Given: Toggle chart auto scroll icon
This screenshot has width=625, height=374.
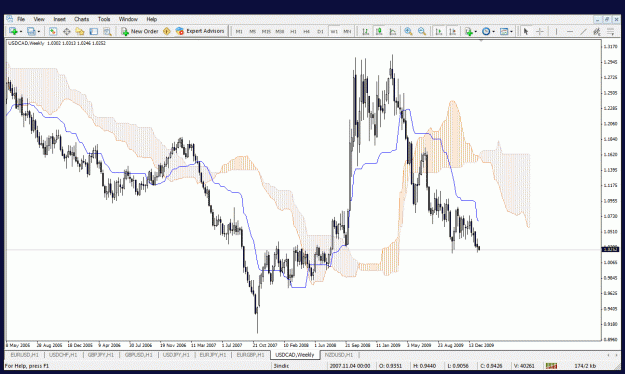Looking at the screenshot, I should click(439, 31).
